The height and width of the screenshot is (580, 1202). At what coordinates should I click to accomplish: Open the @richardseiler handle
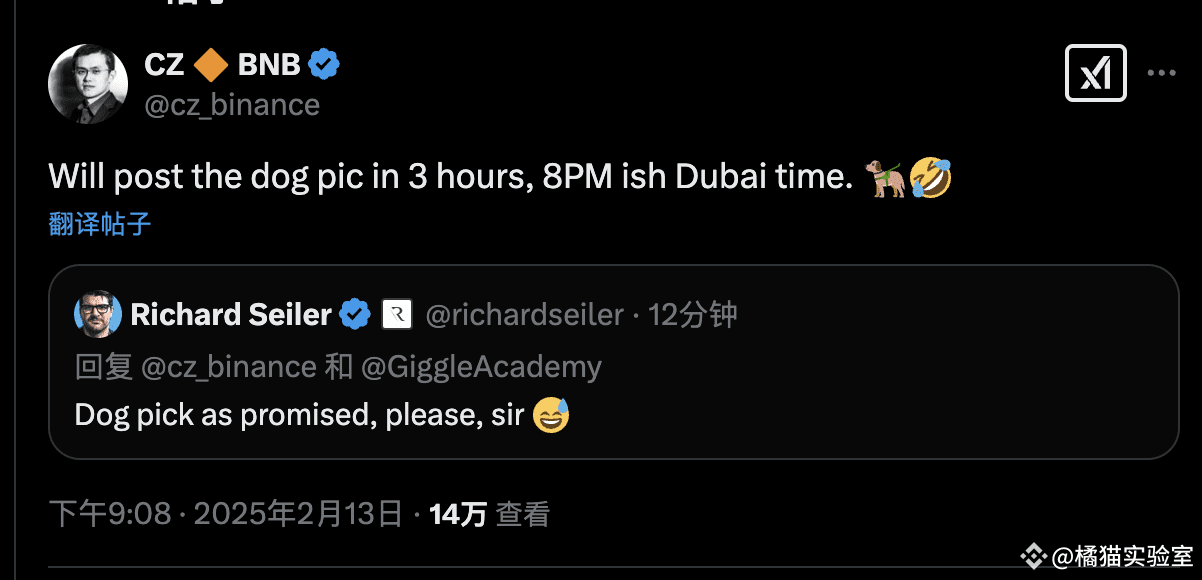(x=524, y=315)
